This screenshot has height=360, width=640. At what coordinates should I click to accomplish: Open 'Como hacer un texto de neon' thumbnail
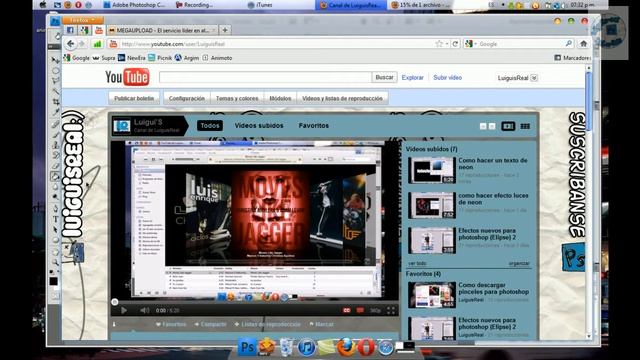pyautogui.click(x=431, y=170)
